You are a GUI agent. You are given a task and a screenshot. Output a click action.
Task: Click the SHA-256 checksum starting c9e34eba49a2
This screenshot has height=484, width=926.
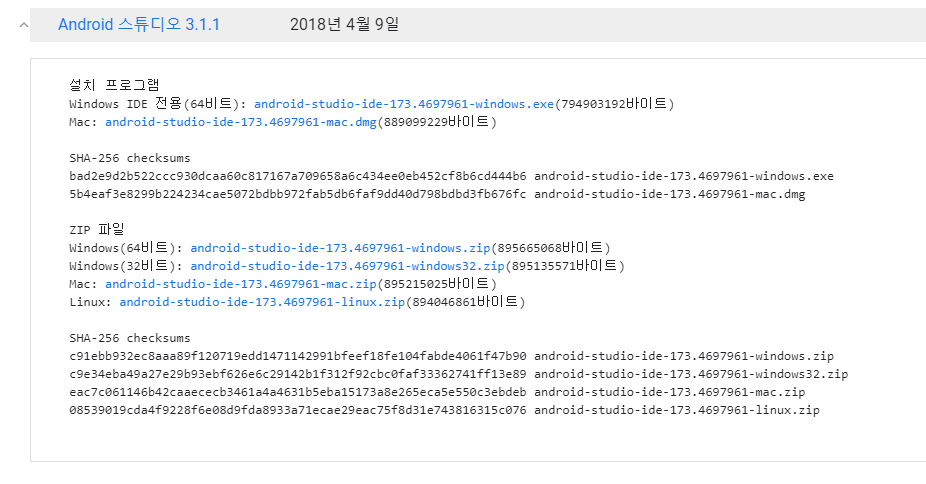[298, 374]
